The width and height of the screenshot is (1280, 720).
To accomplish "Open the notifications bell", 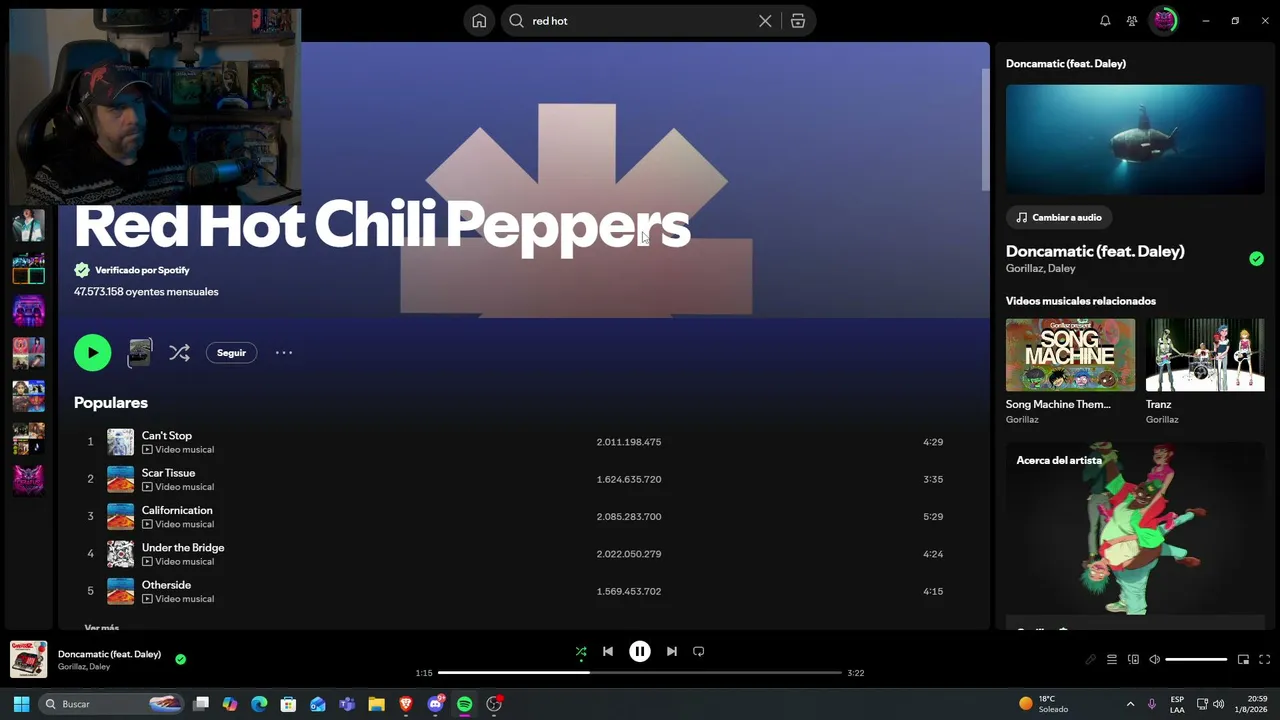I will (x=1105, y=21).
